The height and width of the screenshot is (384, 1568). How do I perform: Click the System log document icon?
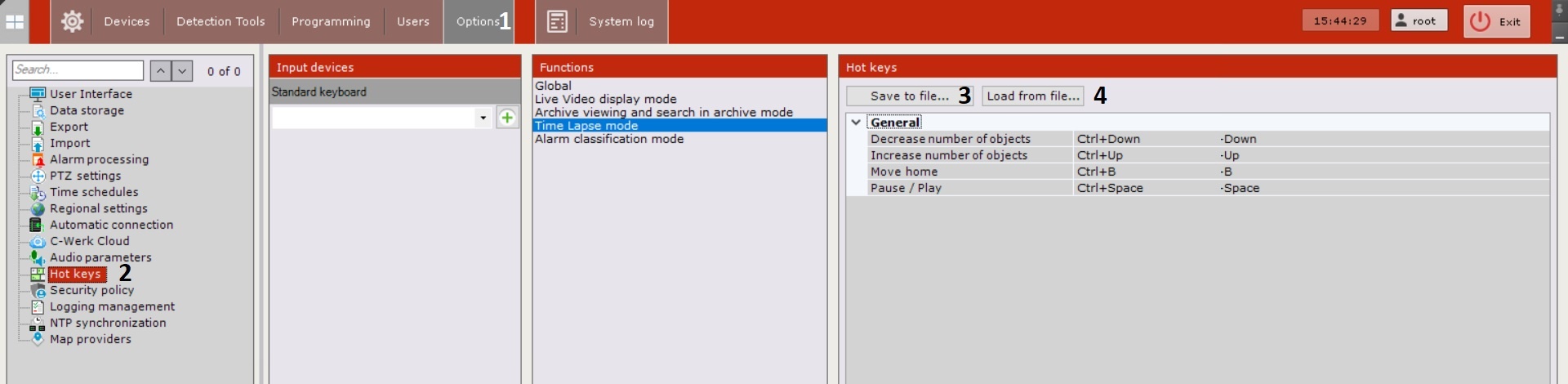pyautogui.click(x=557, y=21)
